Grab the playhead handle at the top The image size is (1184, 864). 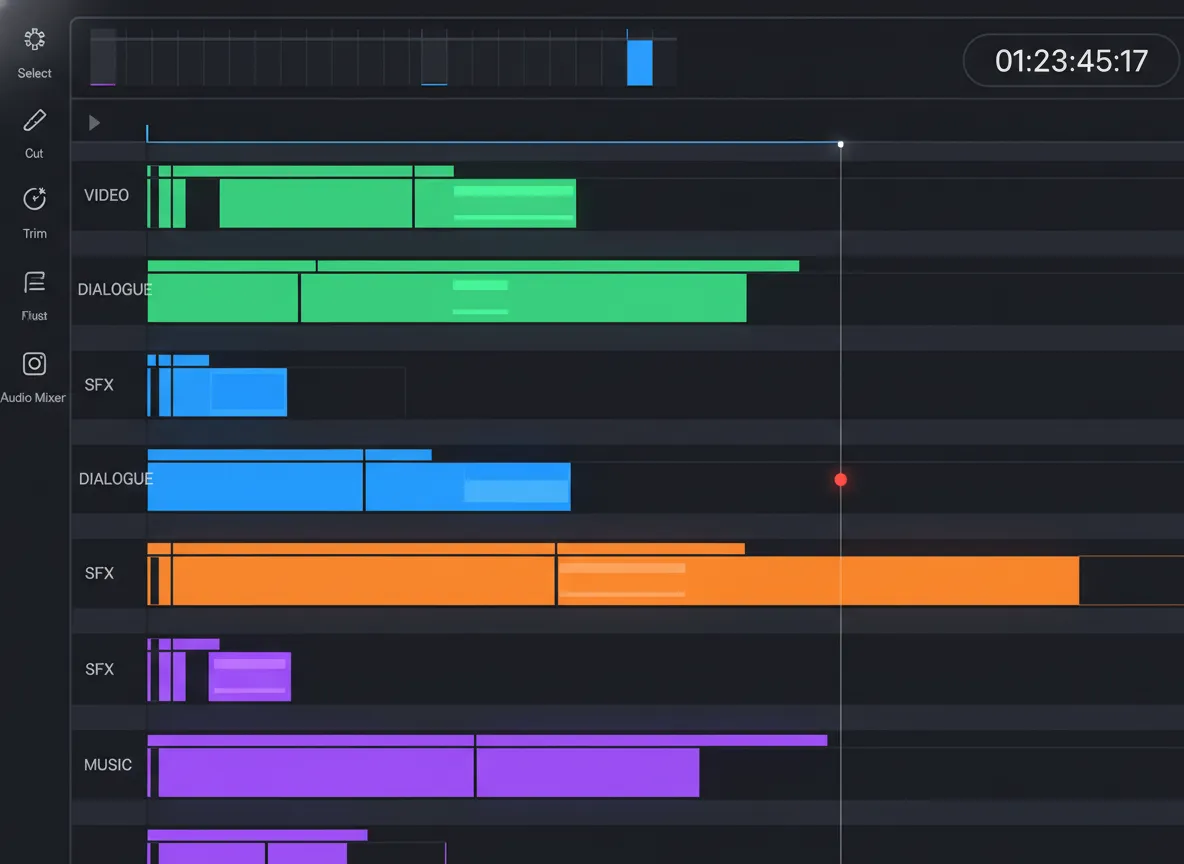[x=840, y=144]
